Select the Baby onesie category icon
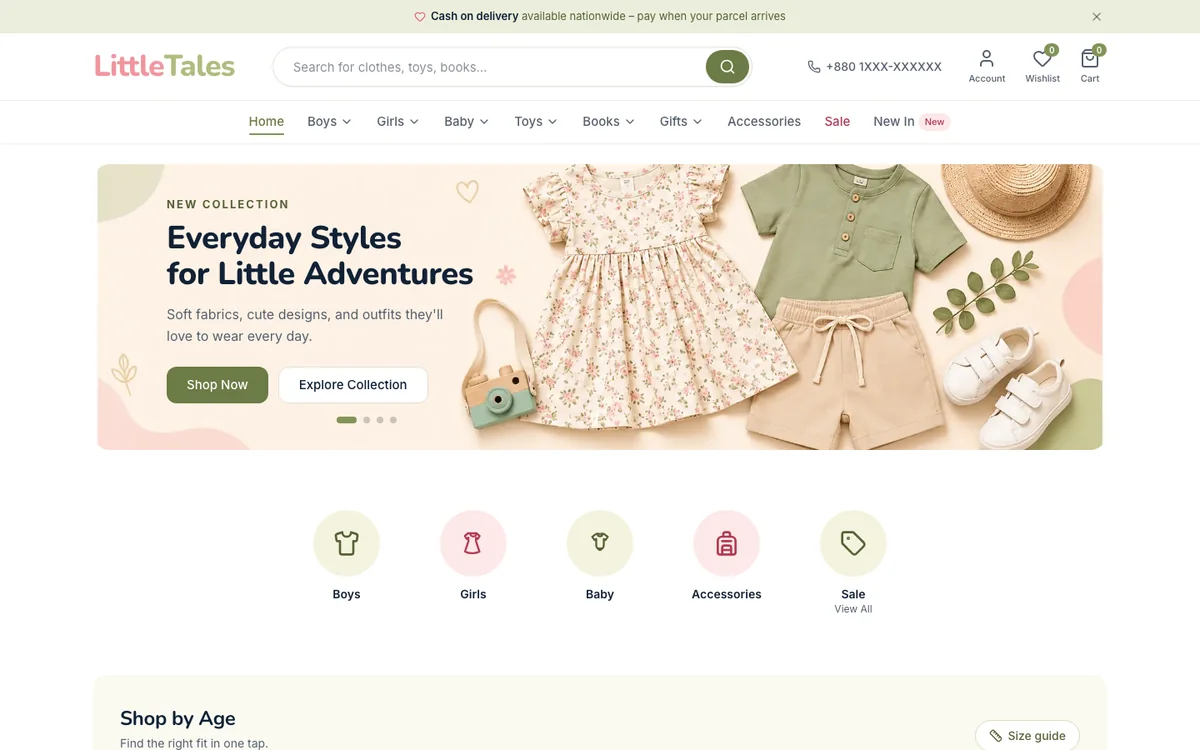 600,543
